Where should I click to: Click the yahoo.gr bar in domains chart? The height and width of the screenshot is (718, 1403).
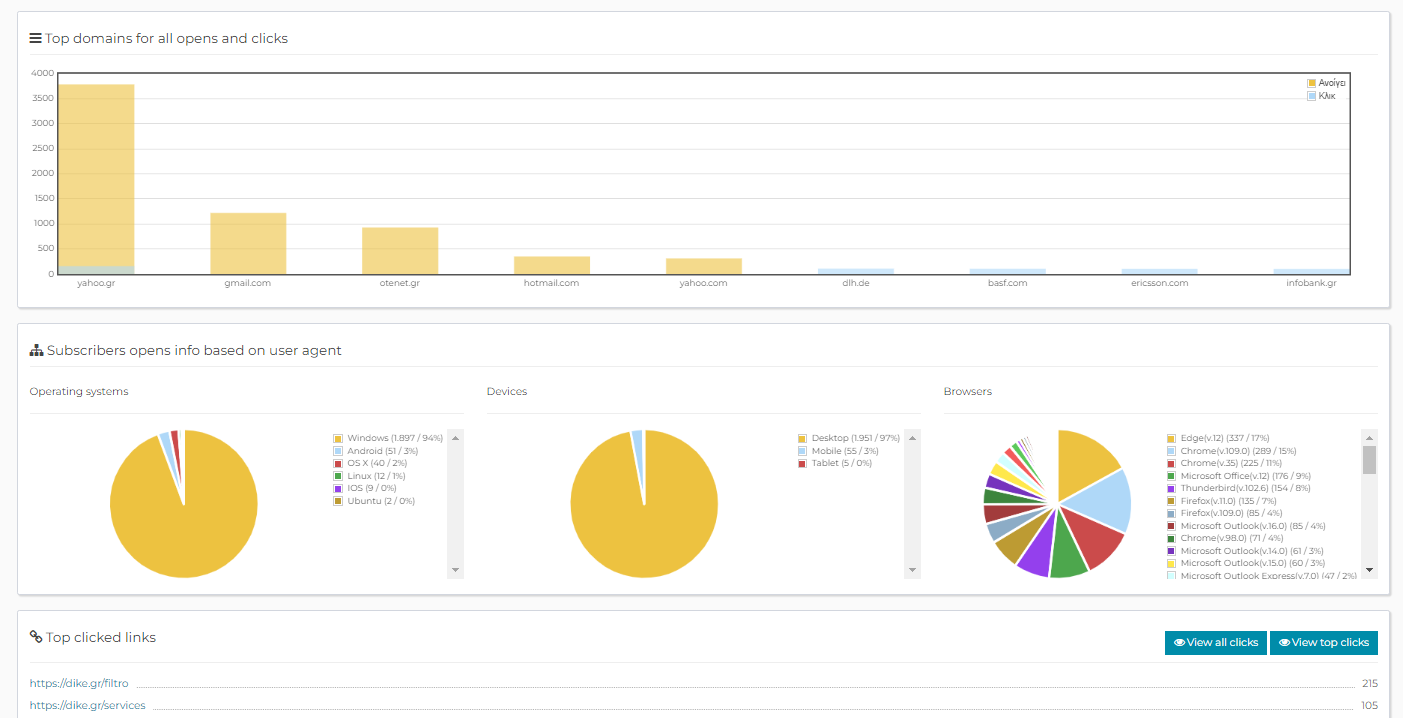coord(96,180)
